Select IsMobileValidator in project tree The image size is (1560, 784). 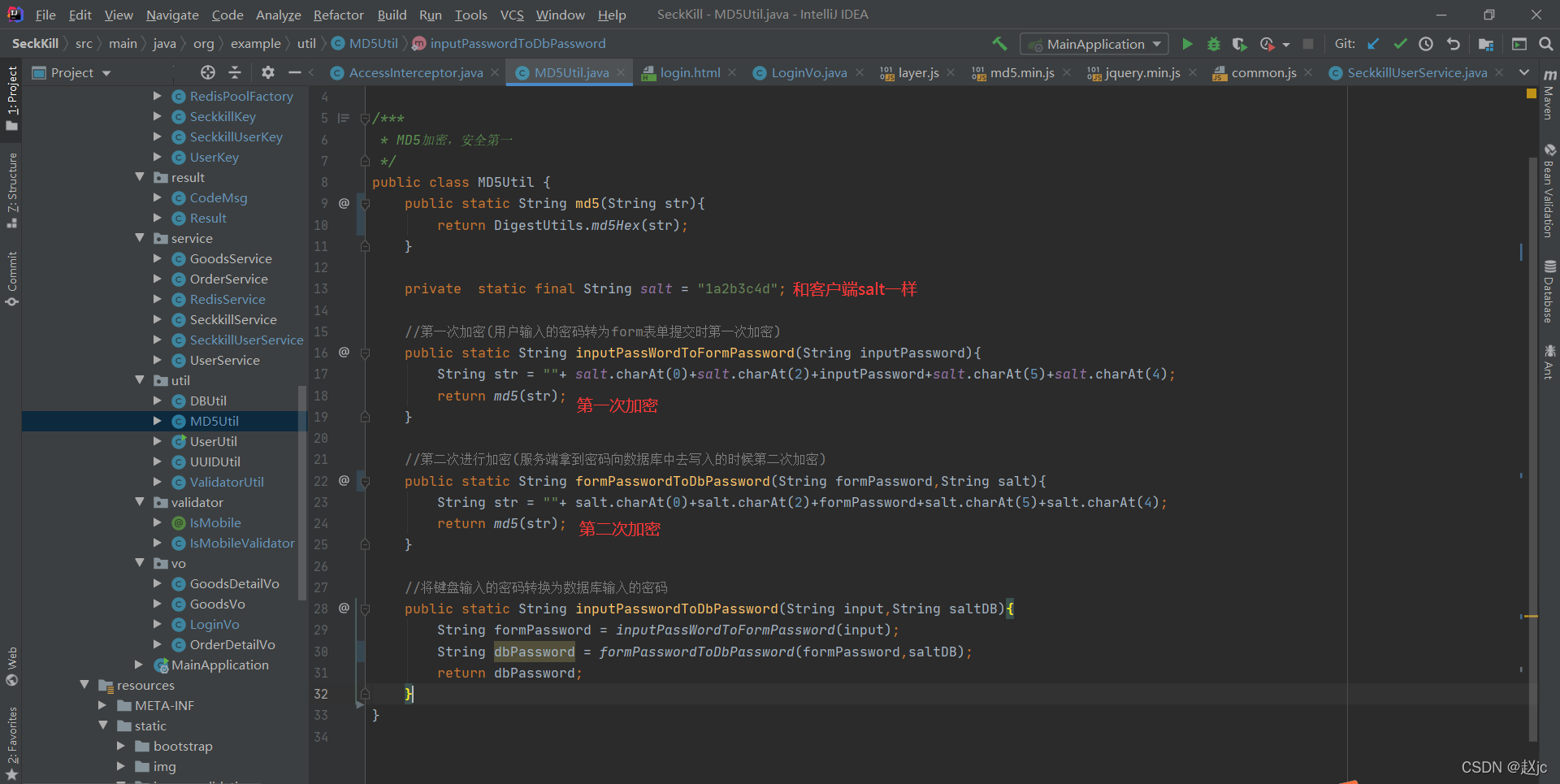click(242, 543)
